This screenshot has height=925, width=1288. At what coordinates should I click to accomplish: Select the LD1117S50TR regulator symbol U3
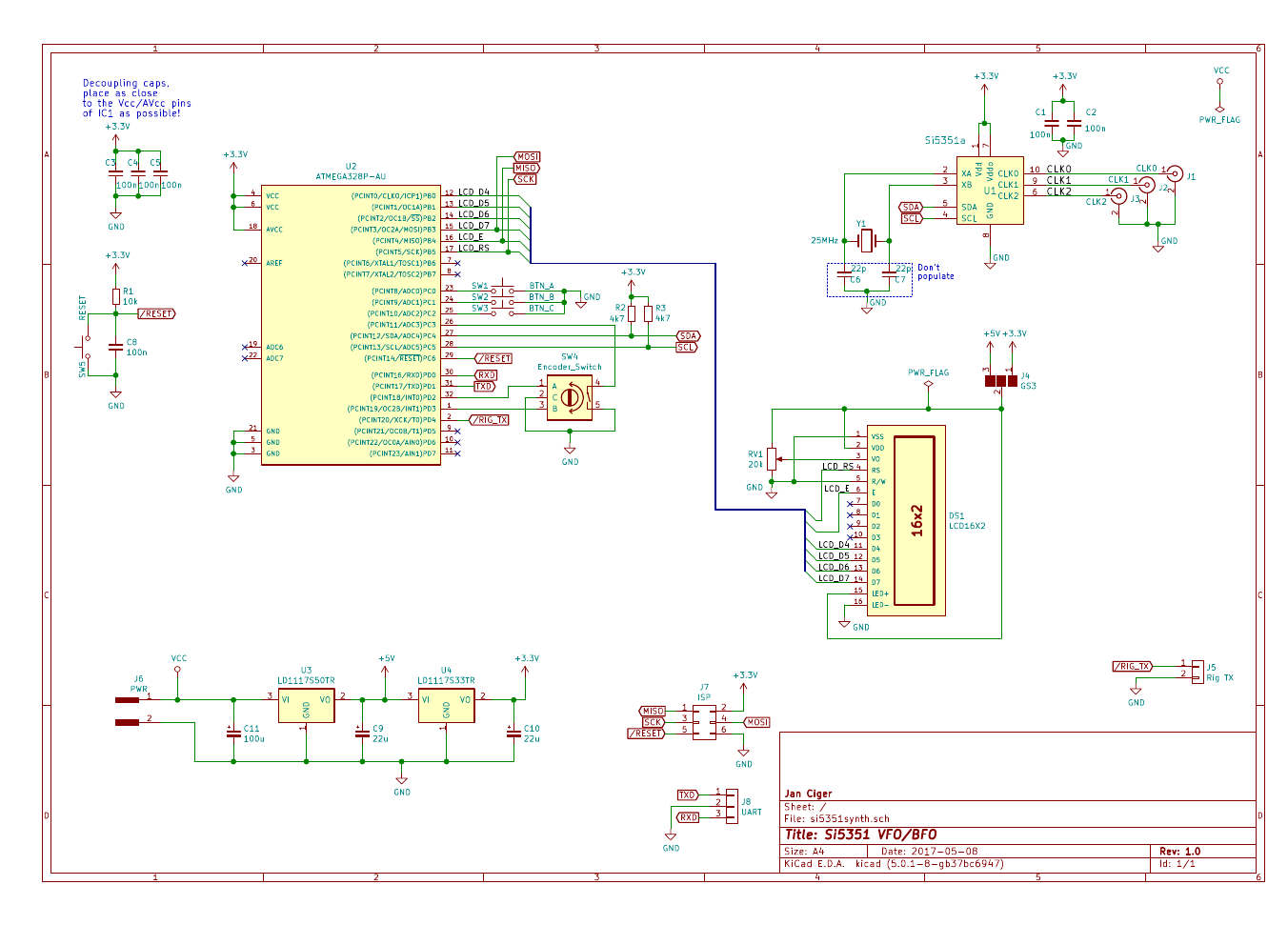tap(306, 706)
